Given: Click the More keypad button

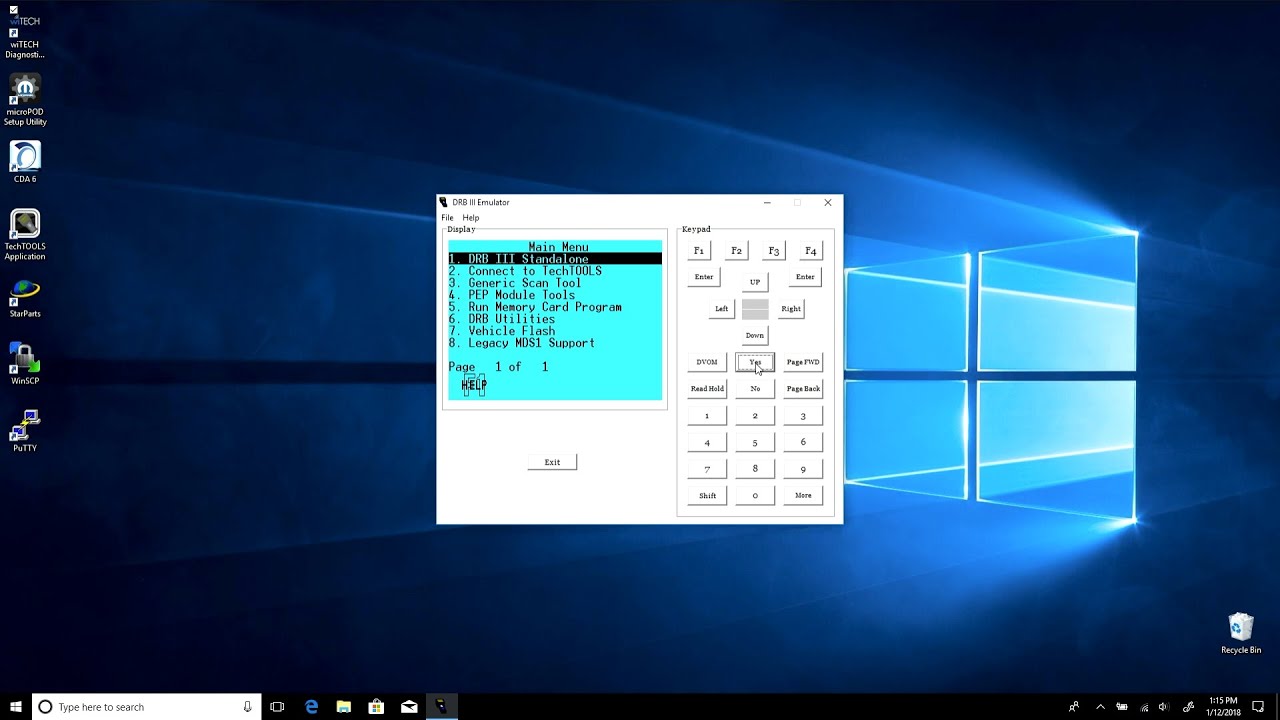Looking at the screenshot, I should tap(803, 496).
